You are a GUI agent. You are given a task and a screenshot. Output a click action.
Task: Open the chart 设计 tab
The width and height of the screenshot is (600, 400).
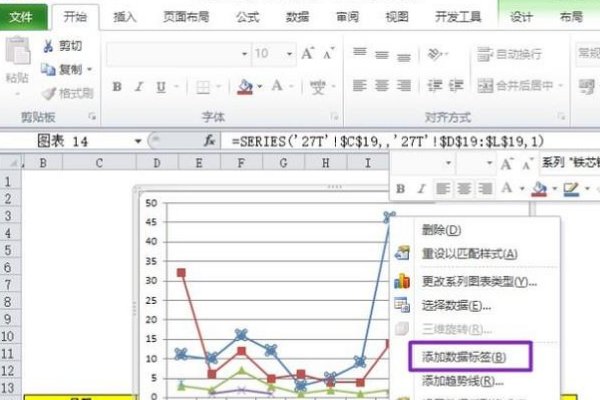point(521,17)
